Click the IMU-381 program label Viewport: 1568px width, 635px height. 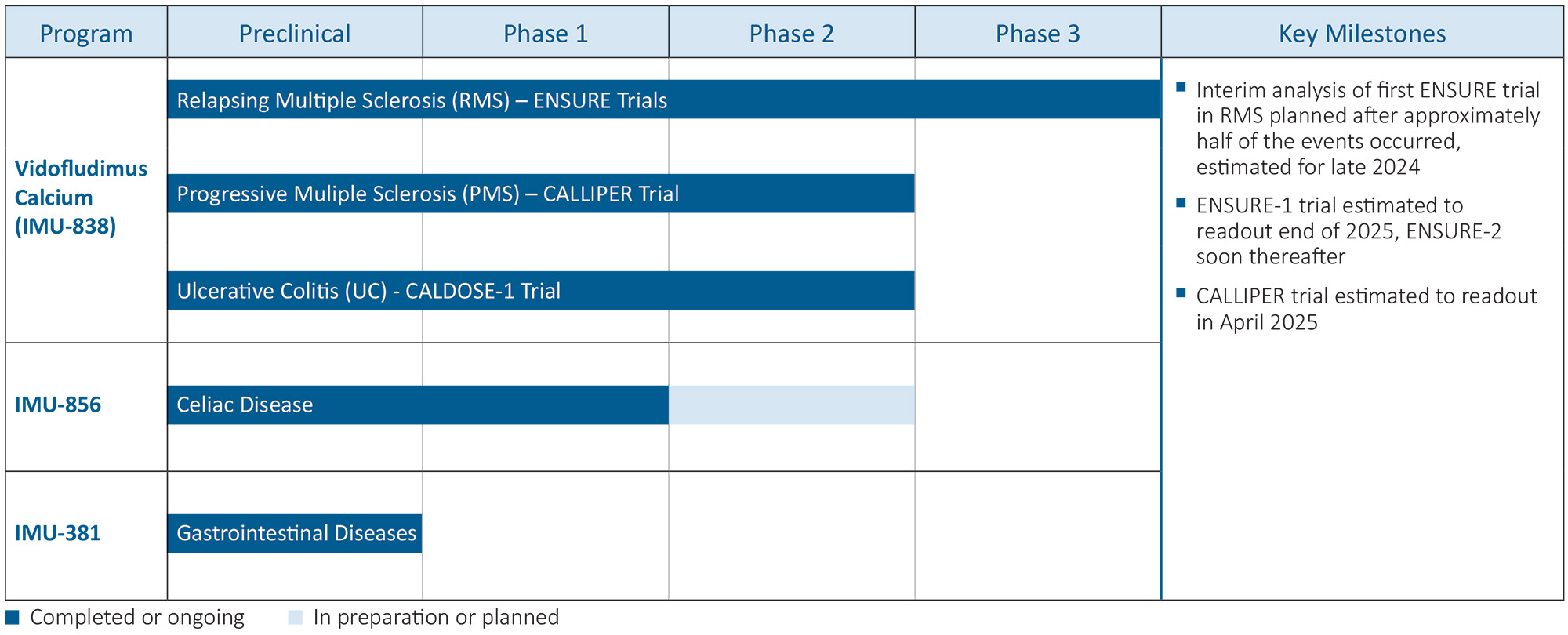click(58, 533)
